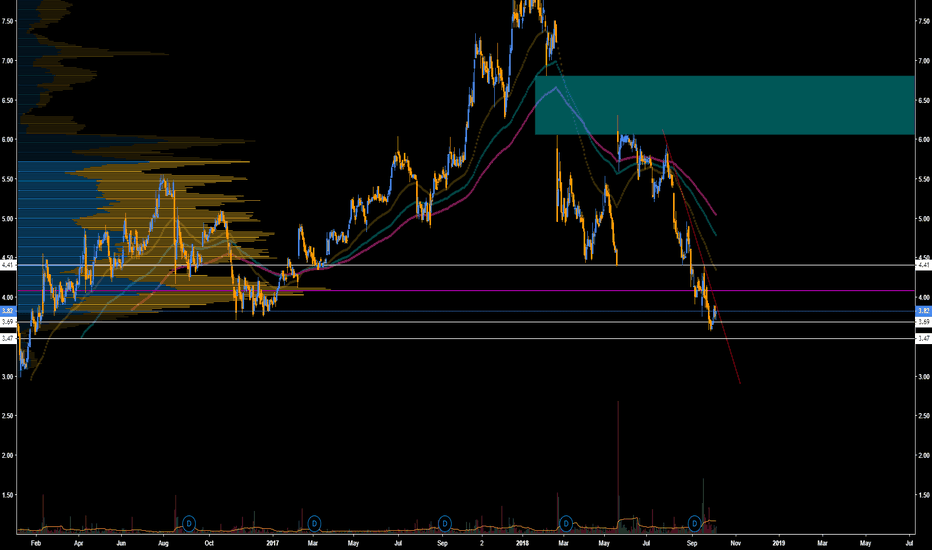Image resolution: width=932 pixels, height=550 pixels.
Task: Click the Oct label on the time axis
Action: coord(209,543)
